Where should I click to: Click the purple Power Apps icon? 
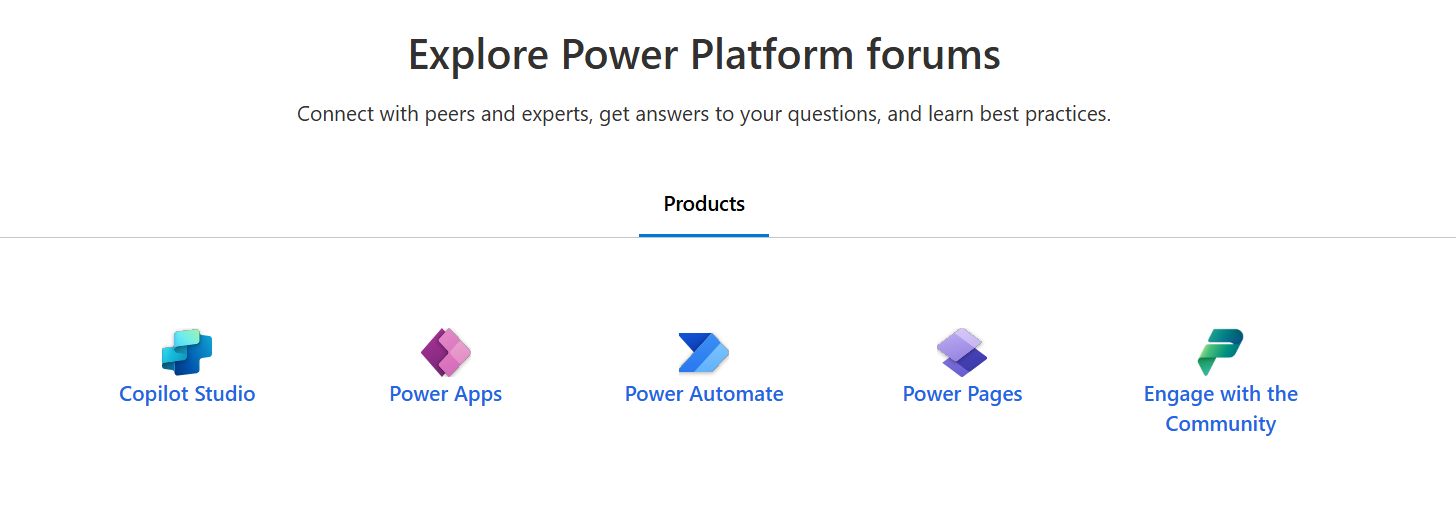click(x=446, y=352)
